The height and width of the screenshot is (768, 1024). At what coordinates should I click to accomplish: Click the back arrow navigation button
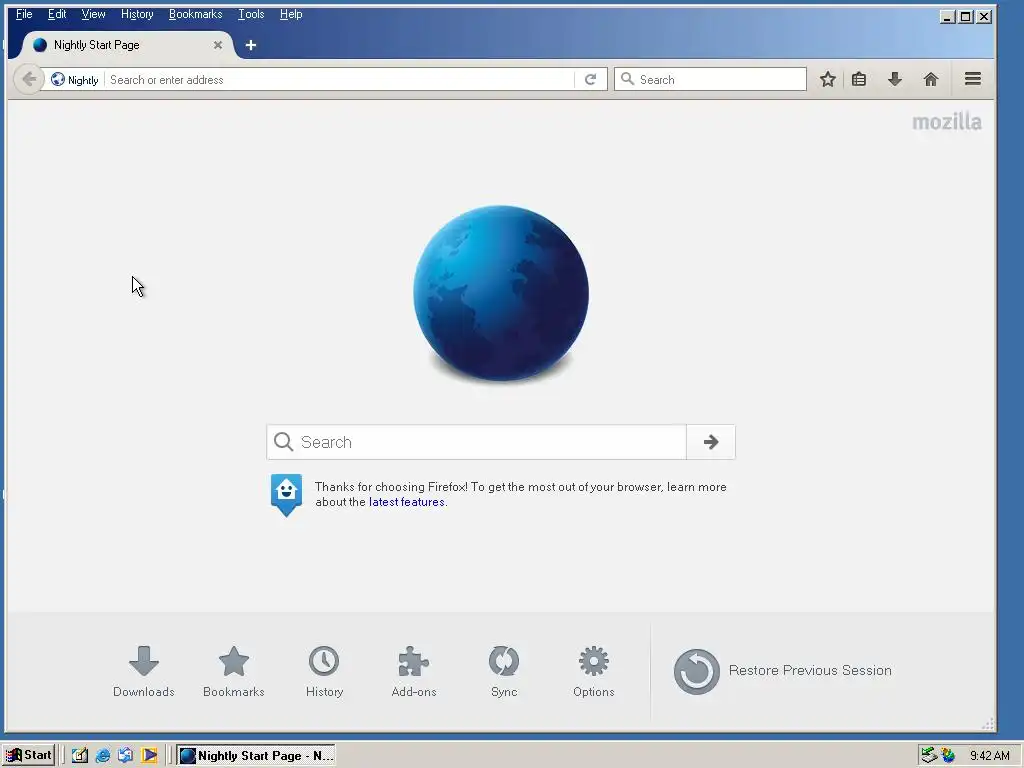29,80
